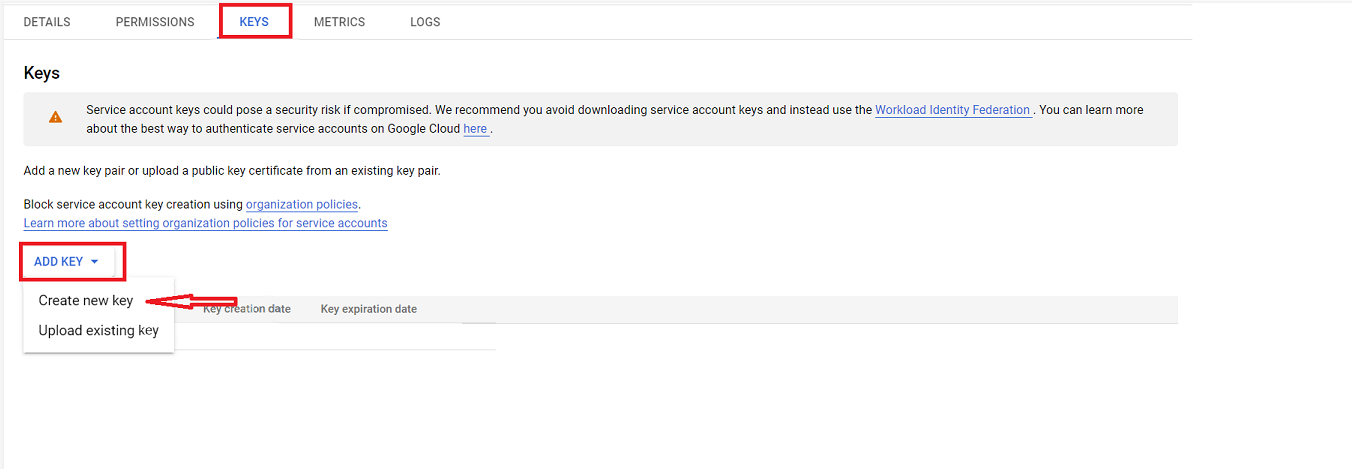This screenshot has width=1352, height=469.
Task: Open Learn more about setting organization policies
Action: tap(205, 223)
